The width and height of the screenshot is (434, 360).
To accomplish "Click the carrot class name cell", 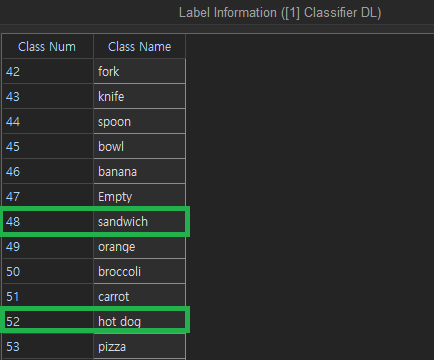I will pos(139,296).
